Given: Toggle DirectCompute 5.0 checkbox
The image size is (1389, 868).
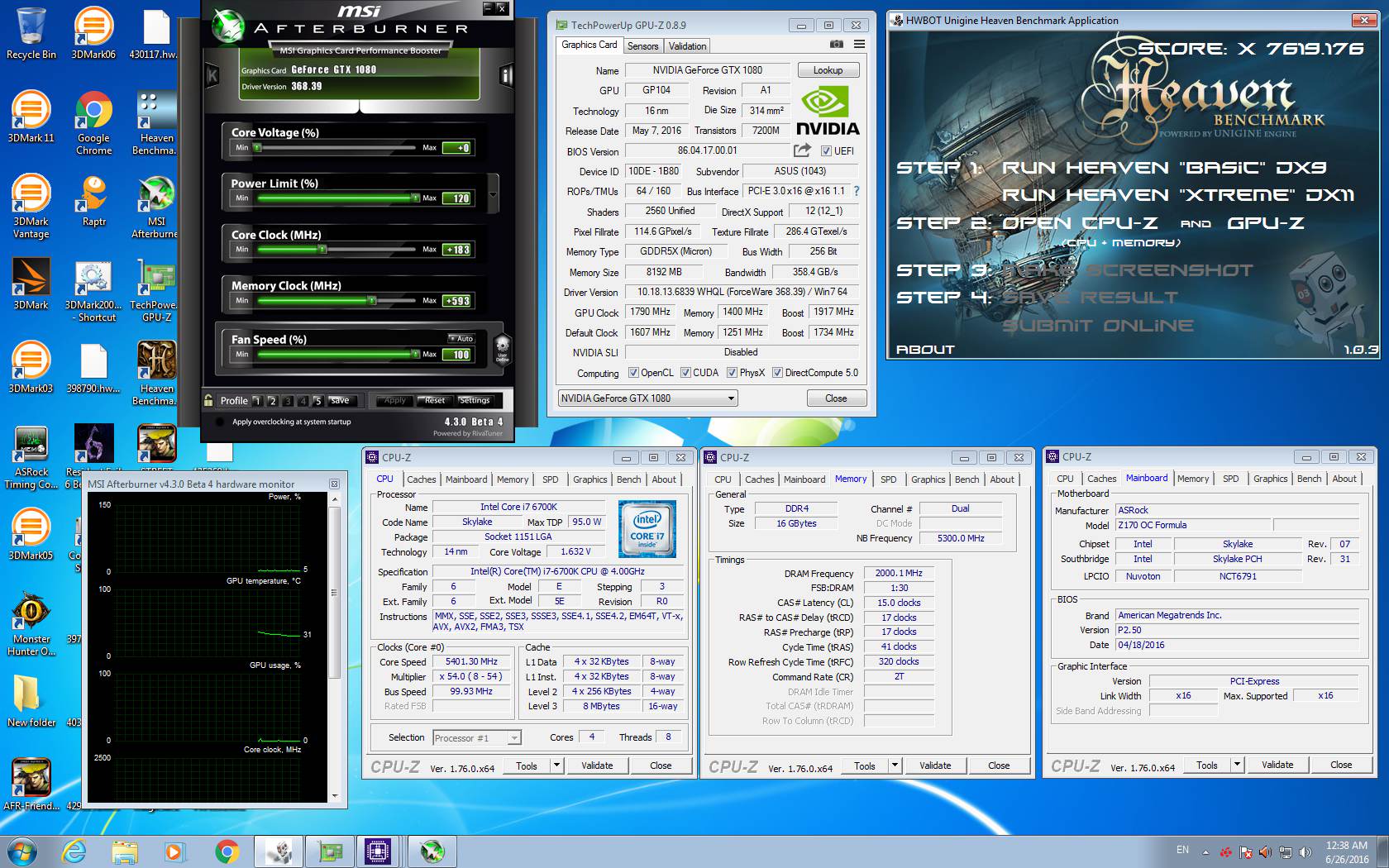Looking at the screenshot, I should tap(777, 373).
